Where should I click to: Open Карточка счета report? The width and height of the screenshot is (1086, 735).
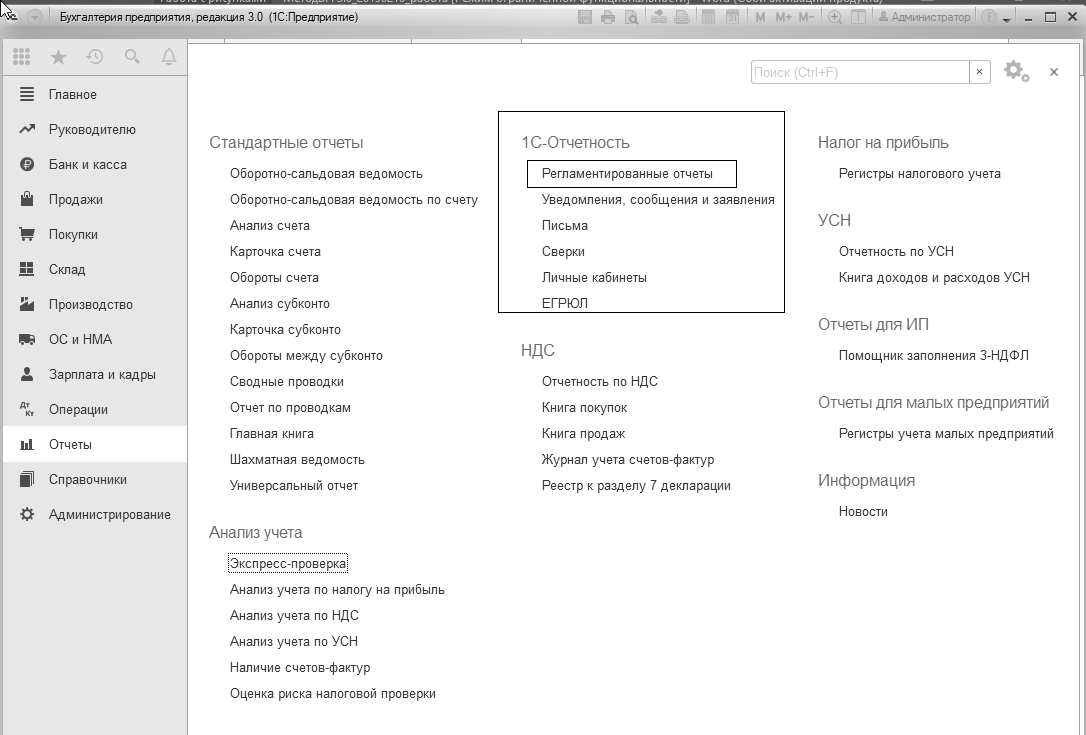click(276, 251)
